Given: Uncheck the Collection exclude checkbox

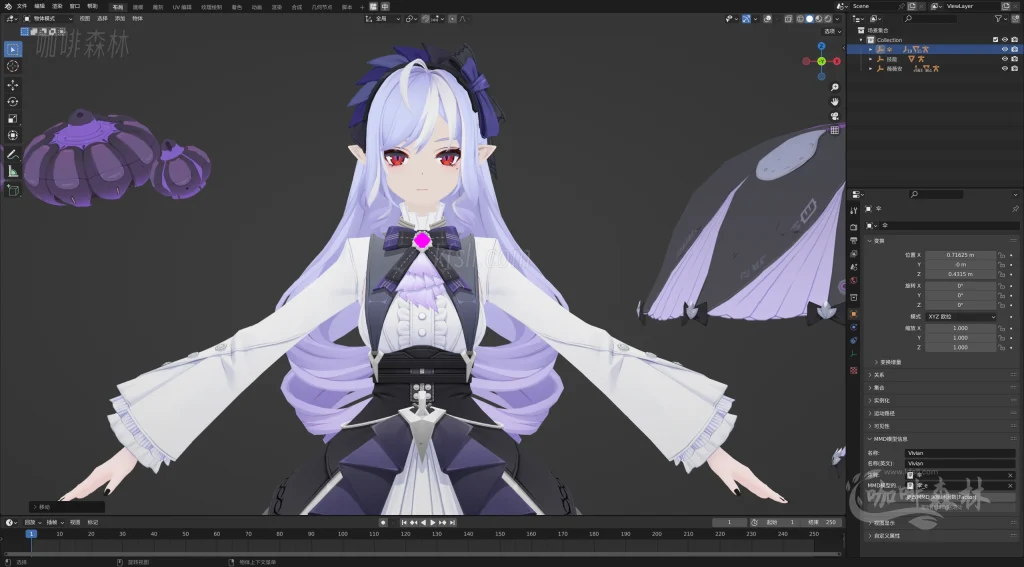Looking at the screenshot, I should click(995, 40).
